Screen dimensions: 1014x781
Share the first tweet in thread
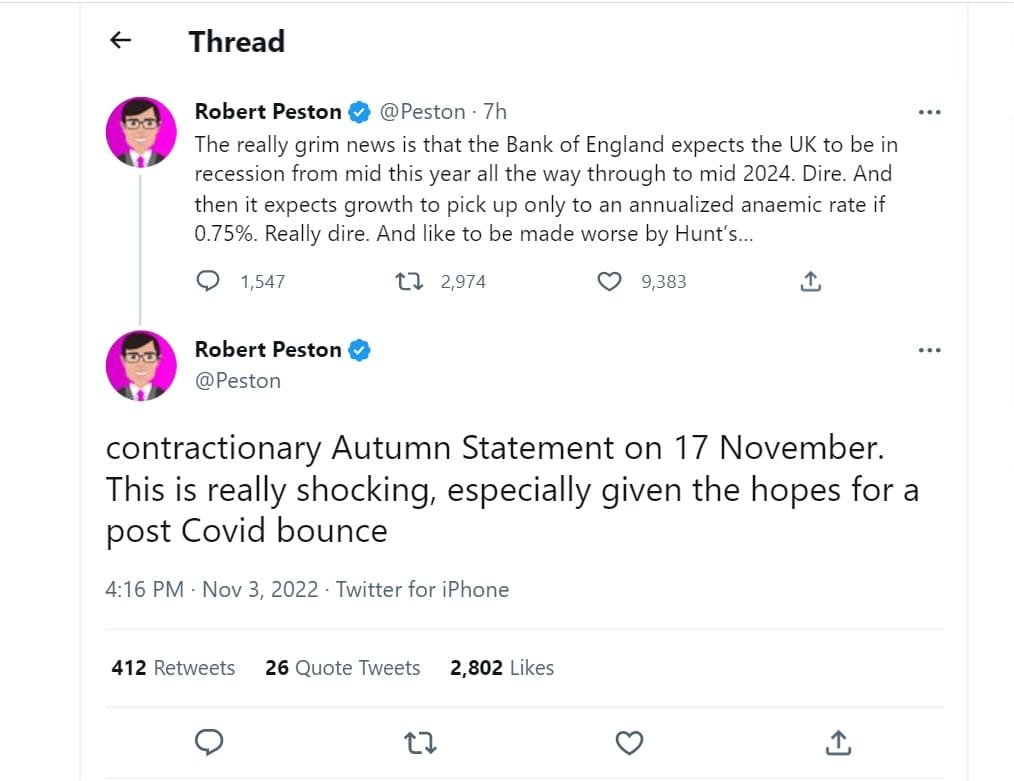(811, 282)
